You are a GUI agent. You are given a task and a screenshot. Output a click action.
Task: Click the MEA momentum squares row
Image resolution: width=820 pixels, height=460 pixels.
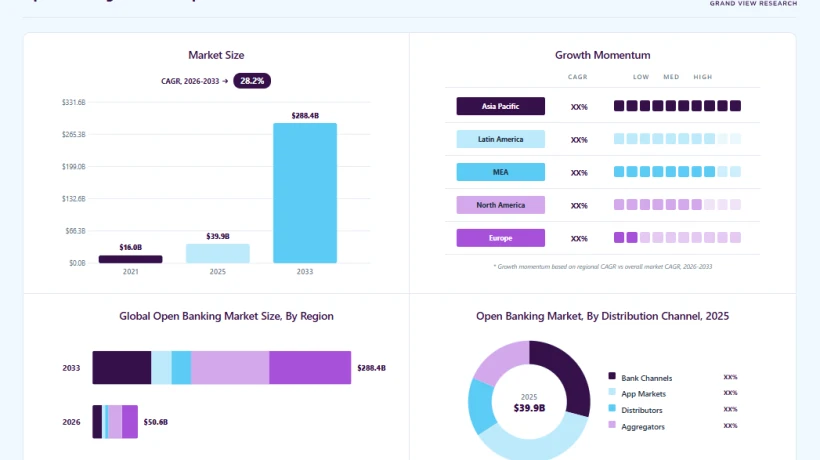(x=677, y=172)
